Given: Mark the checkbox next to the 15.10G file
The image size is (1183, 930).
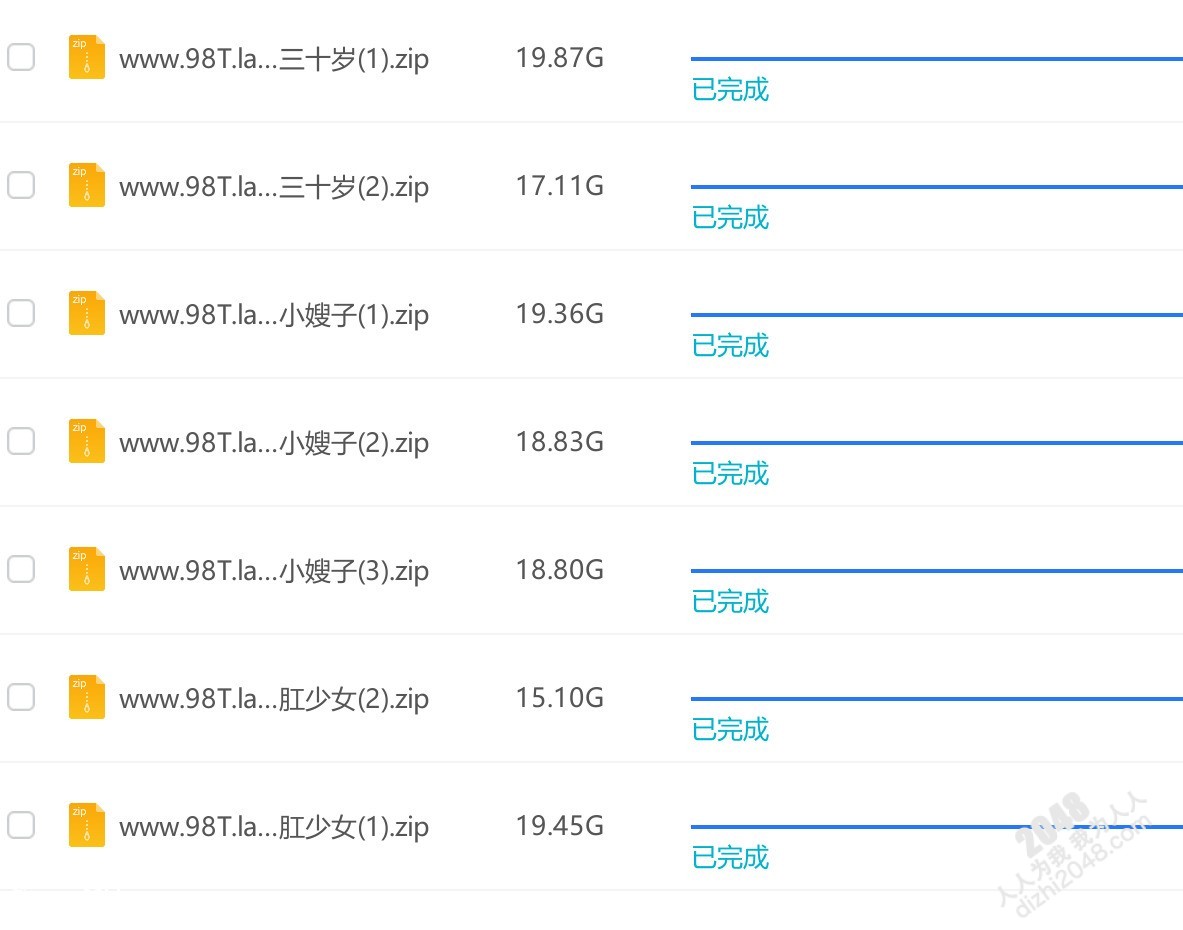Looking at the screenshot, I should (x=21, y=697).
